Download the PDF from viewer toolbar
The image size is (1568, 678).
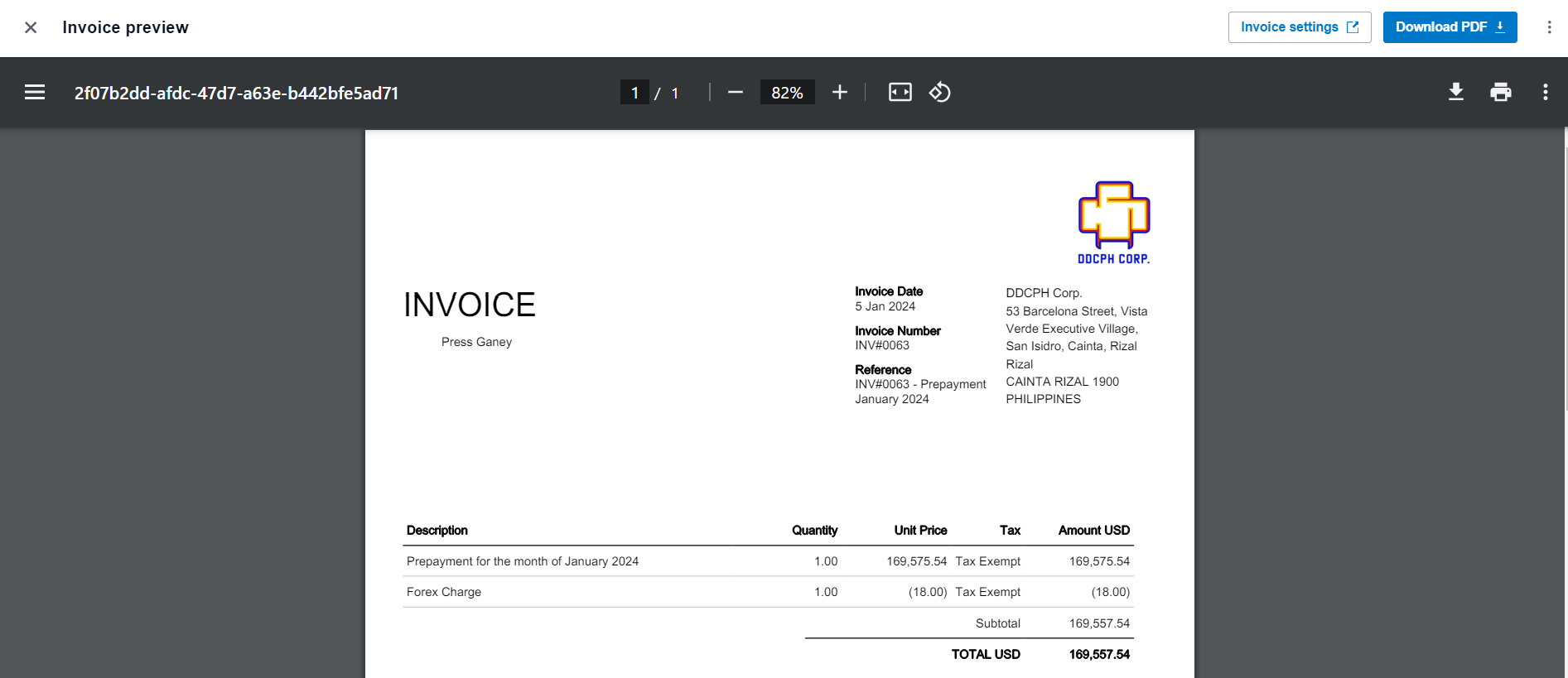(1456, 93)
